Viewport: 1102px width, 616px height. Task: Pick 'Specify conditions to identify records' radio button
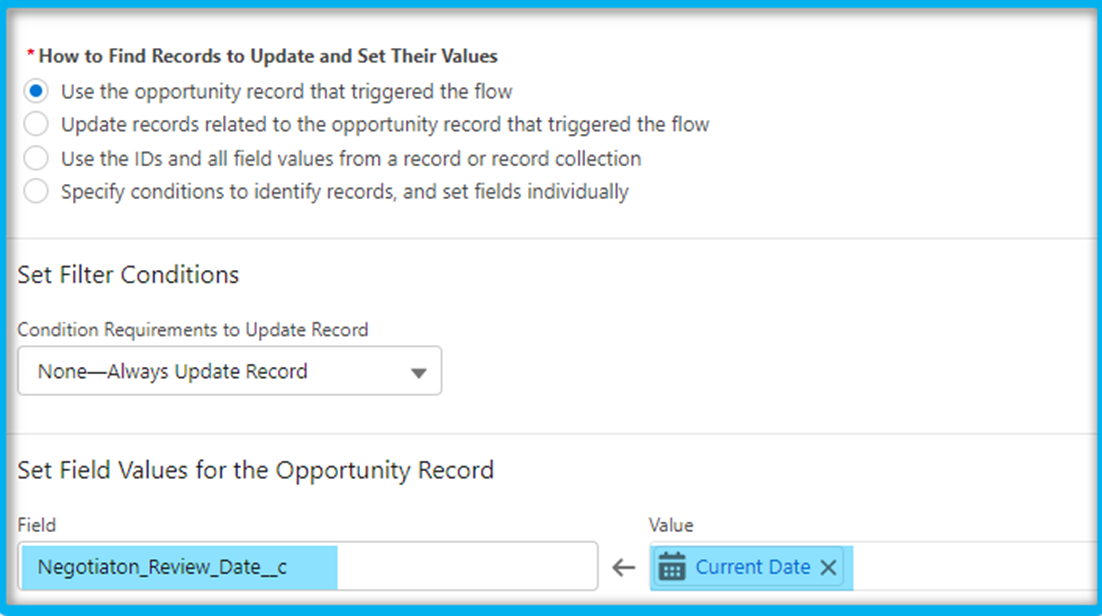pos(36,191)
